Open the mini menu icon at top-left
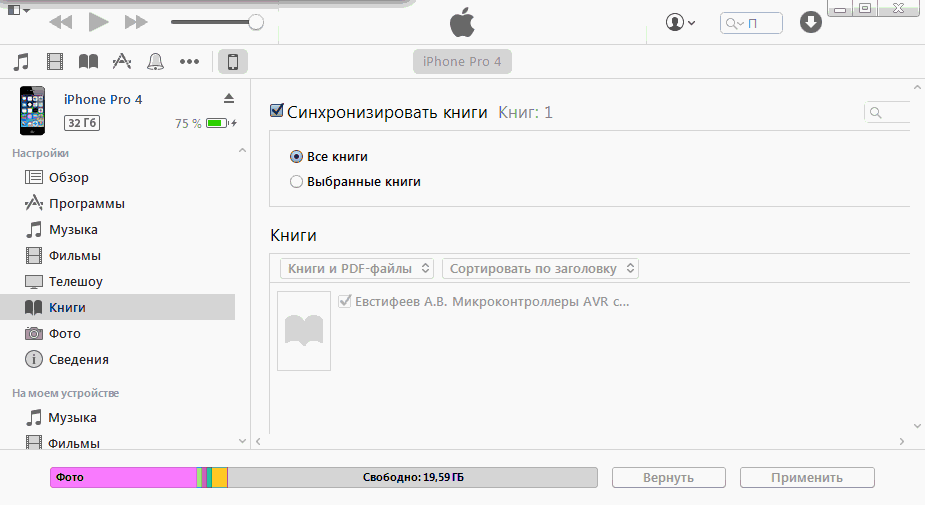Viewport: 925px width, 505px height. pos(18,9)
